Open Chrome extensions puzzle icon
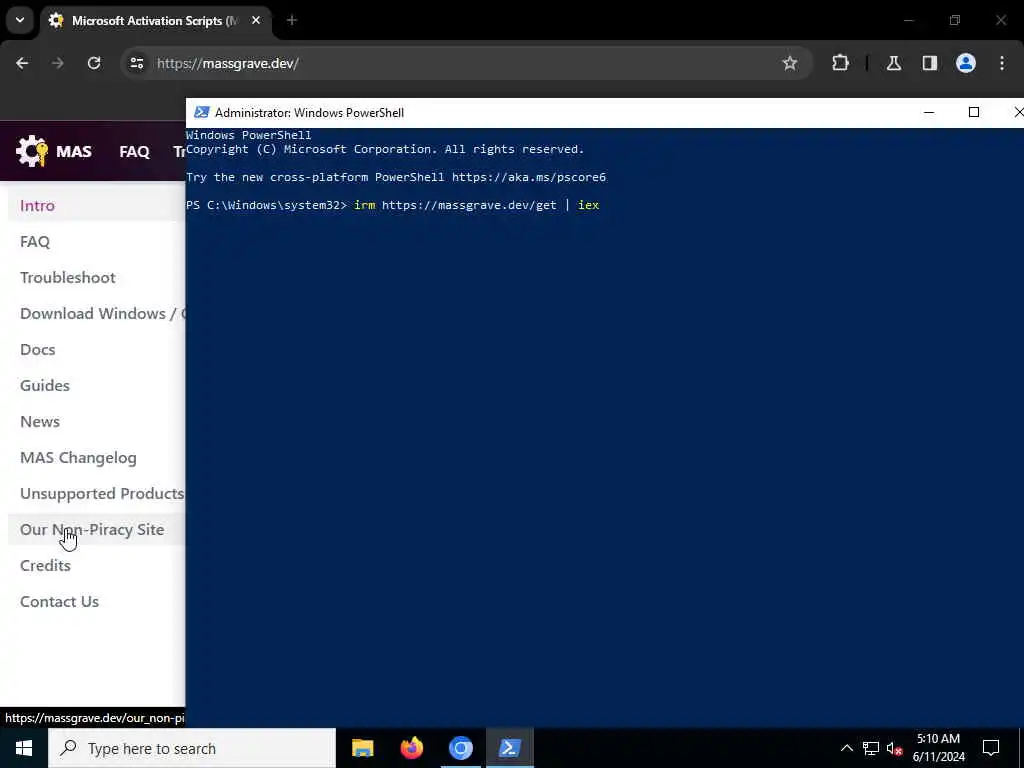 [840, 63]
